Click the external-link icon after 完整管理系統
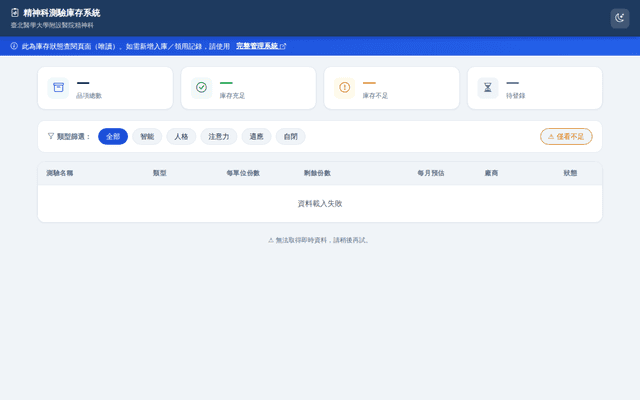Screen dimensions: 640x400 [x=283, y=47]
